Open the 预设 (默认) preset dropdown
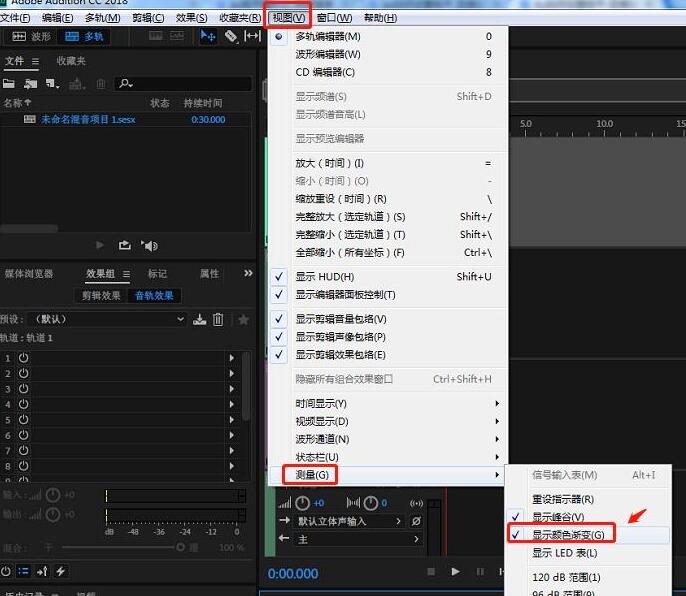The image size is (686, 596). 110,319
